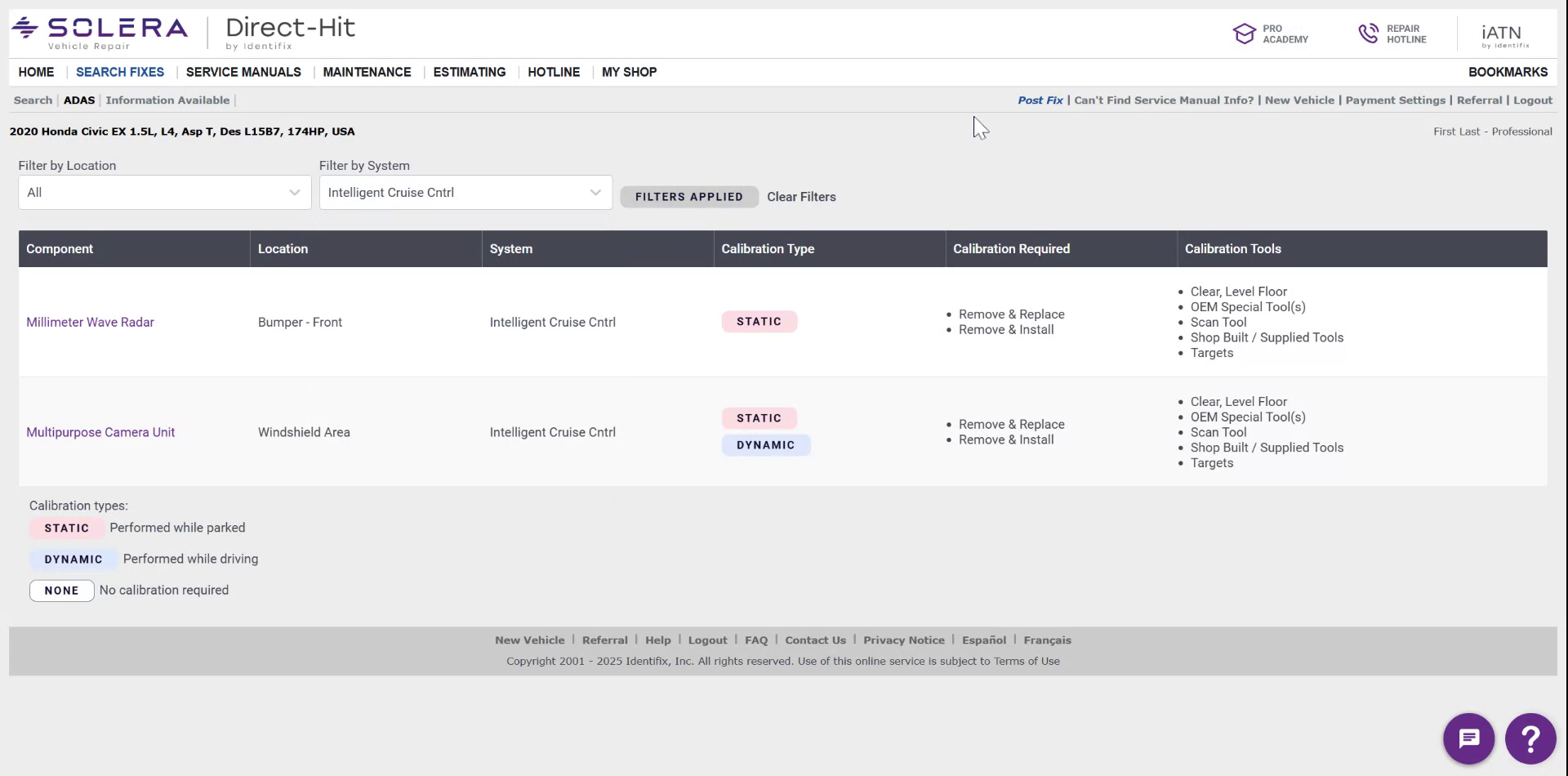Click the FILTERS APPLIED button

[688, 196]
